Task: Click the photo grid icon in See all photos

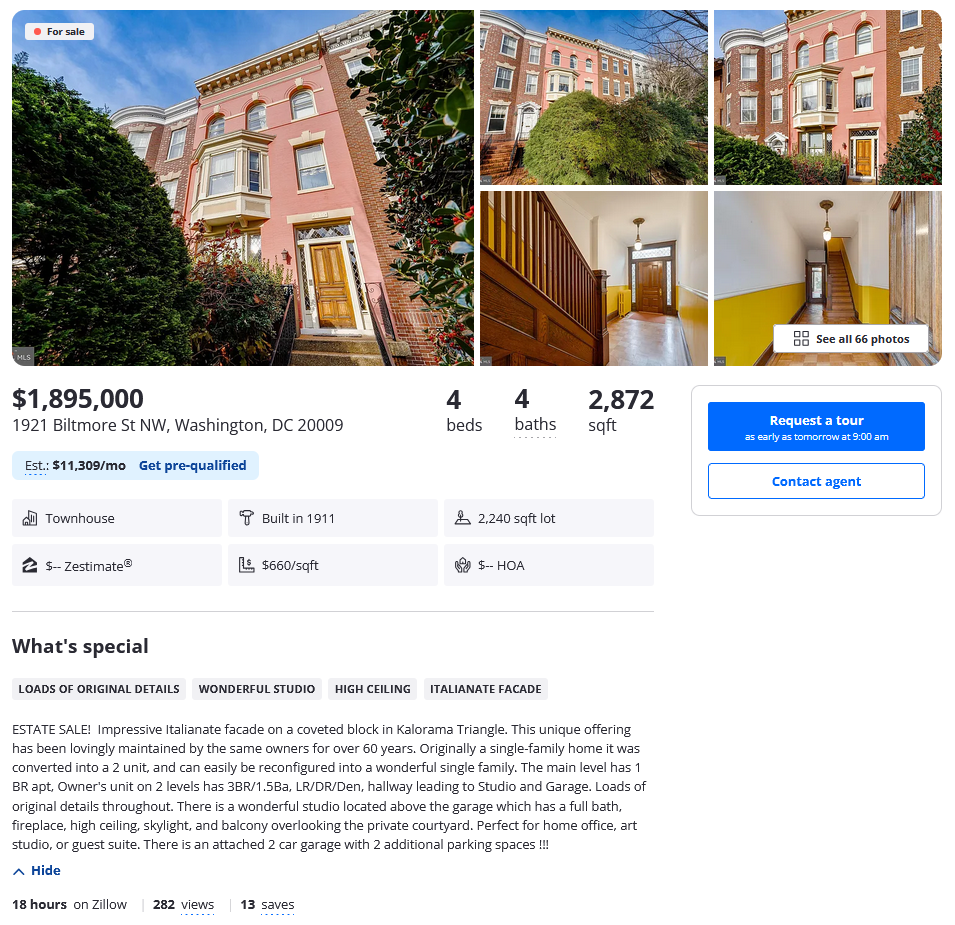Action: (x=801, y=339)
